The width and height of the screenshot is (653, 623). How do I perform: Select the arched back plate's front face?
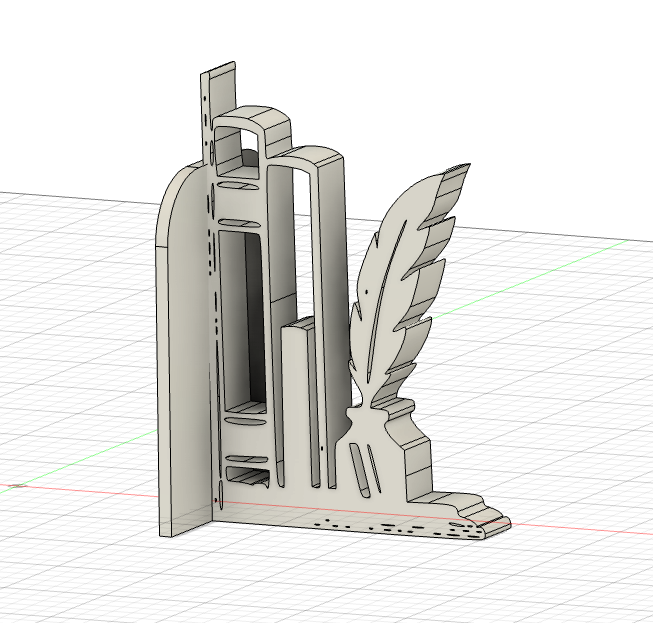coord(188,350)
